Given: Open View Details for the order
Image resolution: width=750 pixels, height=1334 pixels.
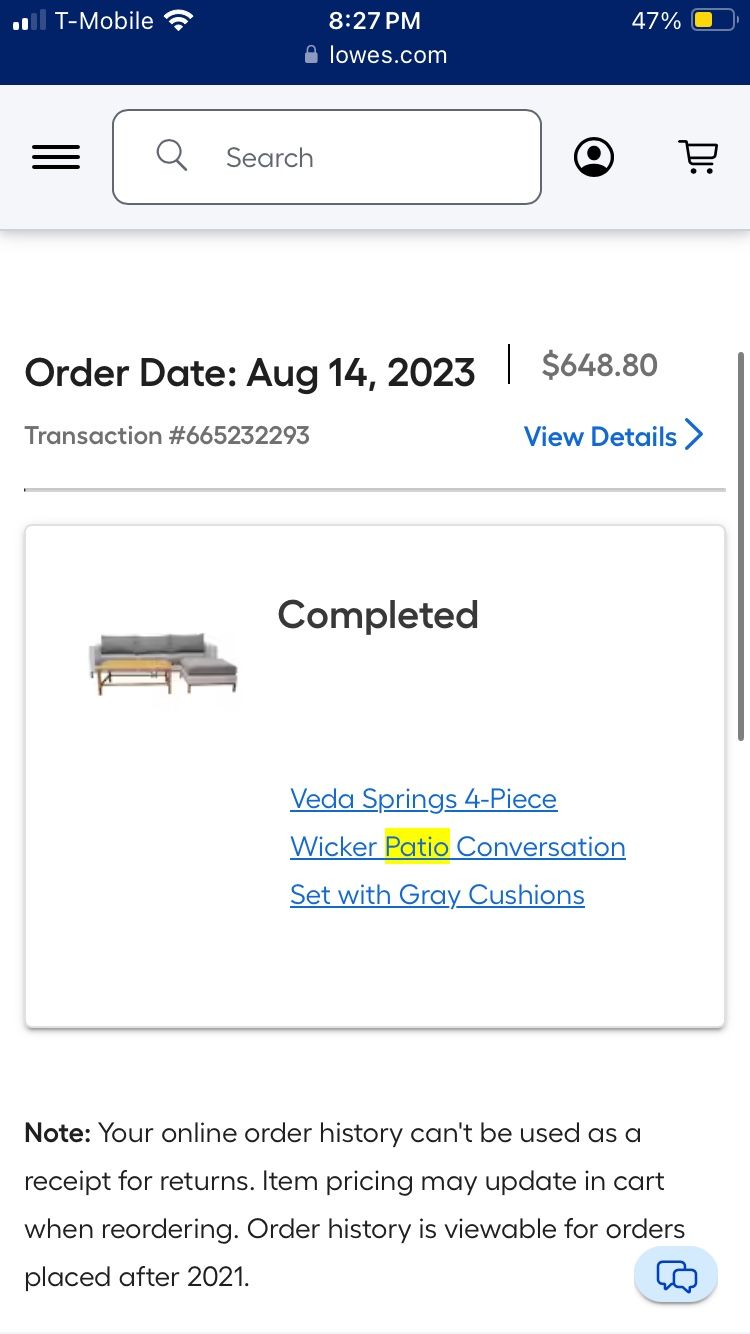Looking at the screenshot, I should (x=614, y=436).
